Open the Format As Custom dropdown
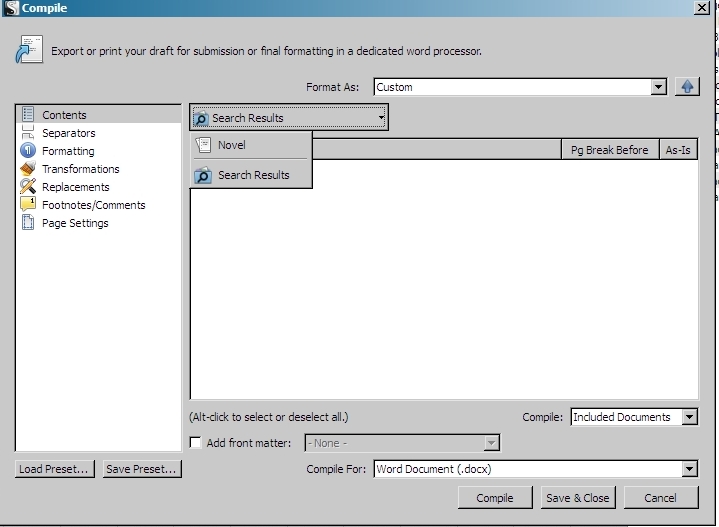 click(x=519, y=87)
